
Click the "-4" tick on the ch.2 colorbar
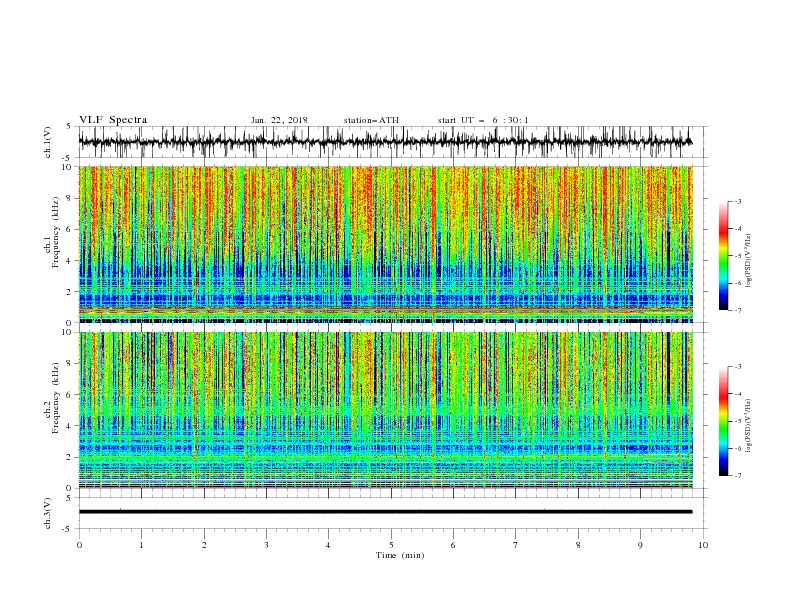(737, 394)
